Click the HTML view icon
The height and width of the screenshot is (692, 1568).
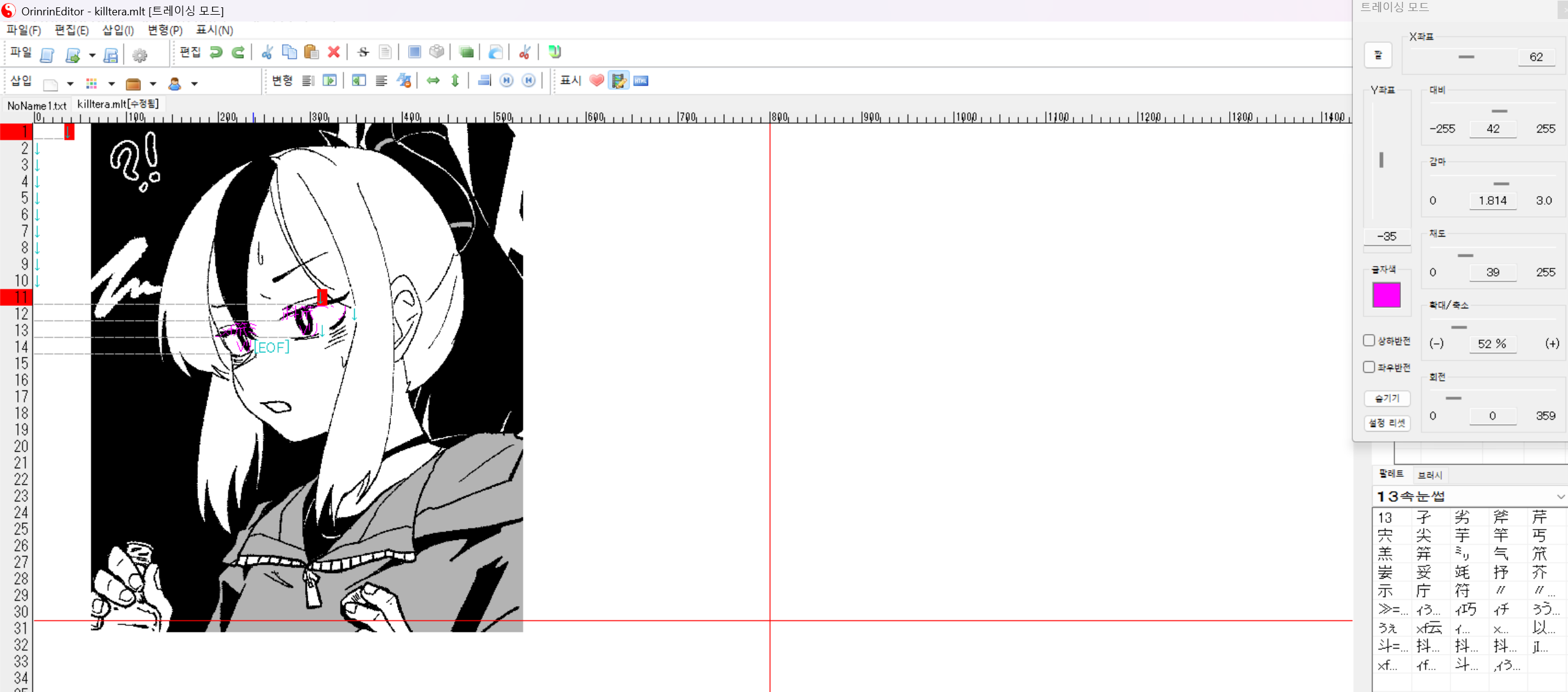pyautogui.click(x=641, y=81)
